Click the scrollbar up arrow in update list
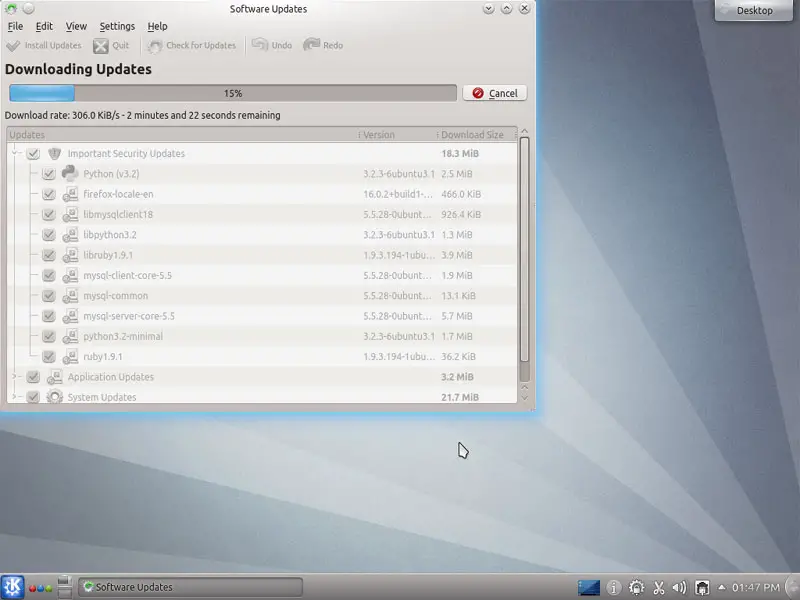800x600 pixels. [524, 131]
